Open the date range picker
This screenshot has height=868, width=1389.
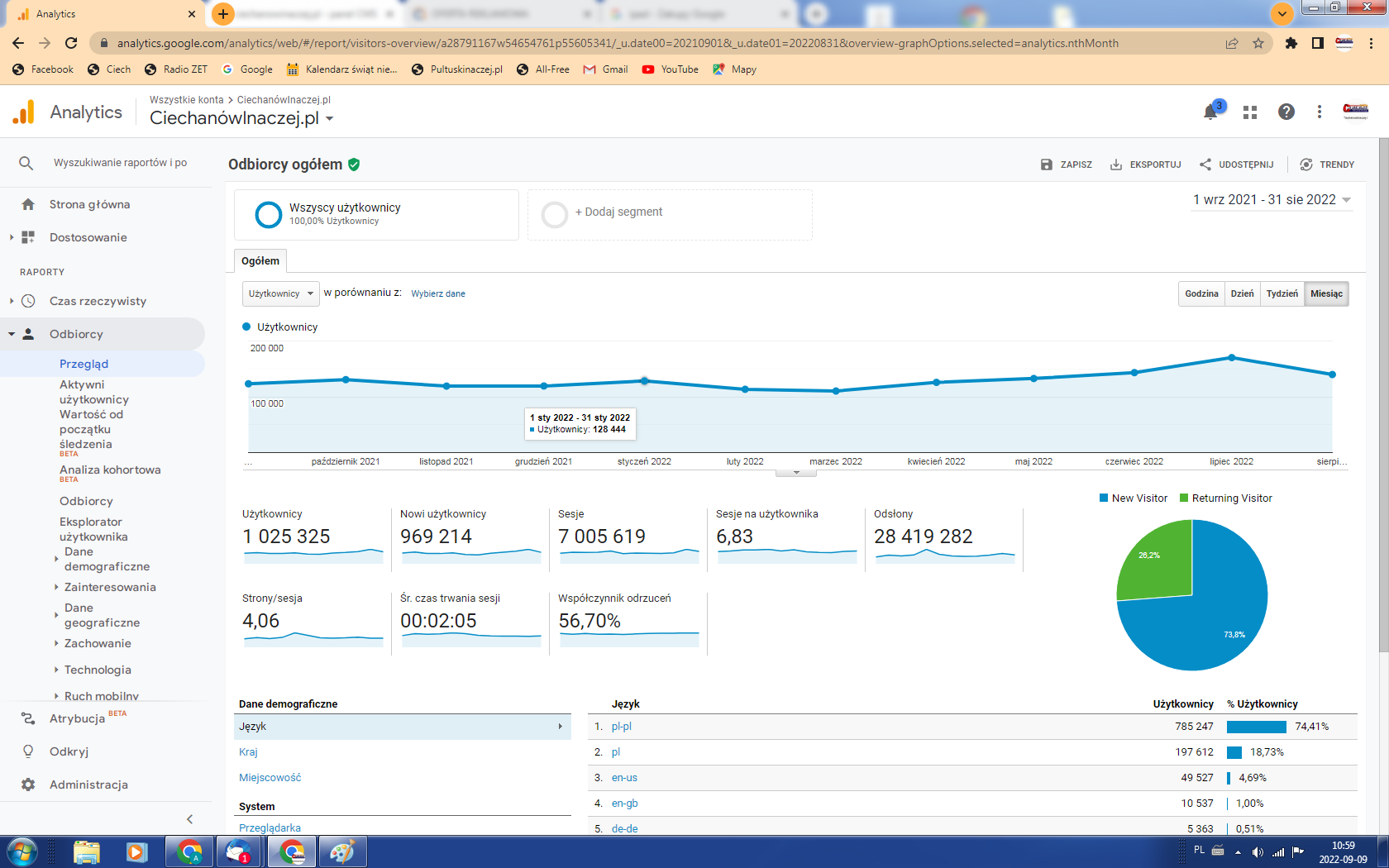click(1271, 200)
